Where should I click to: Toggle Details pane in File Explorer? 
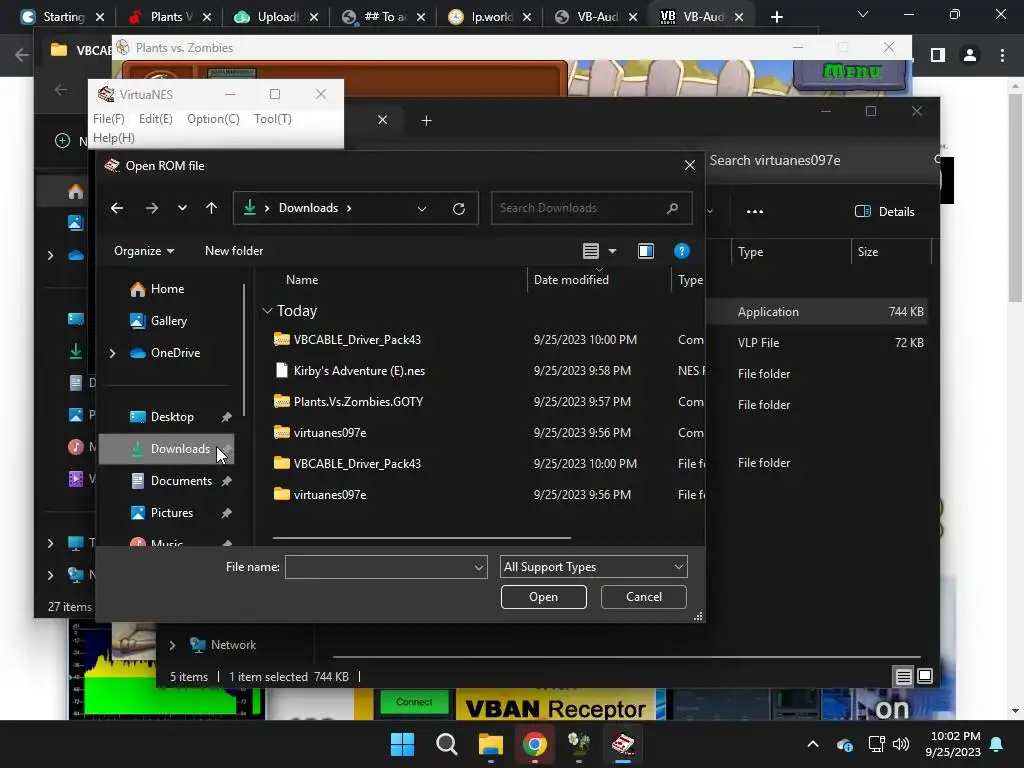point(884,212)
